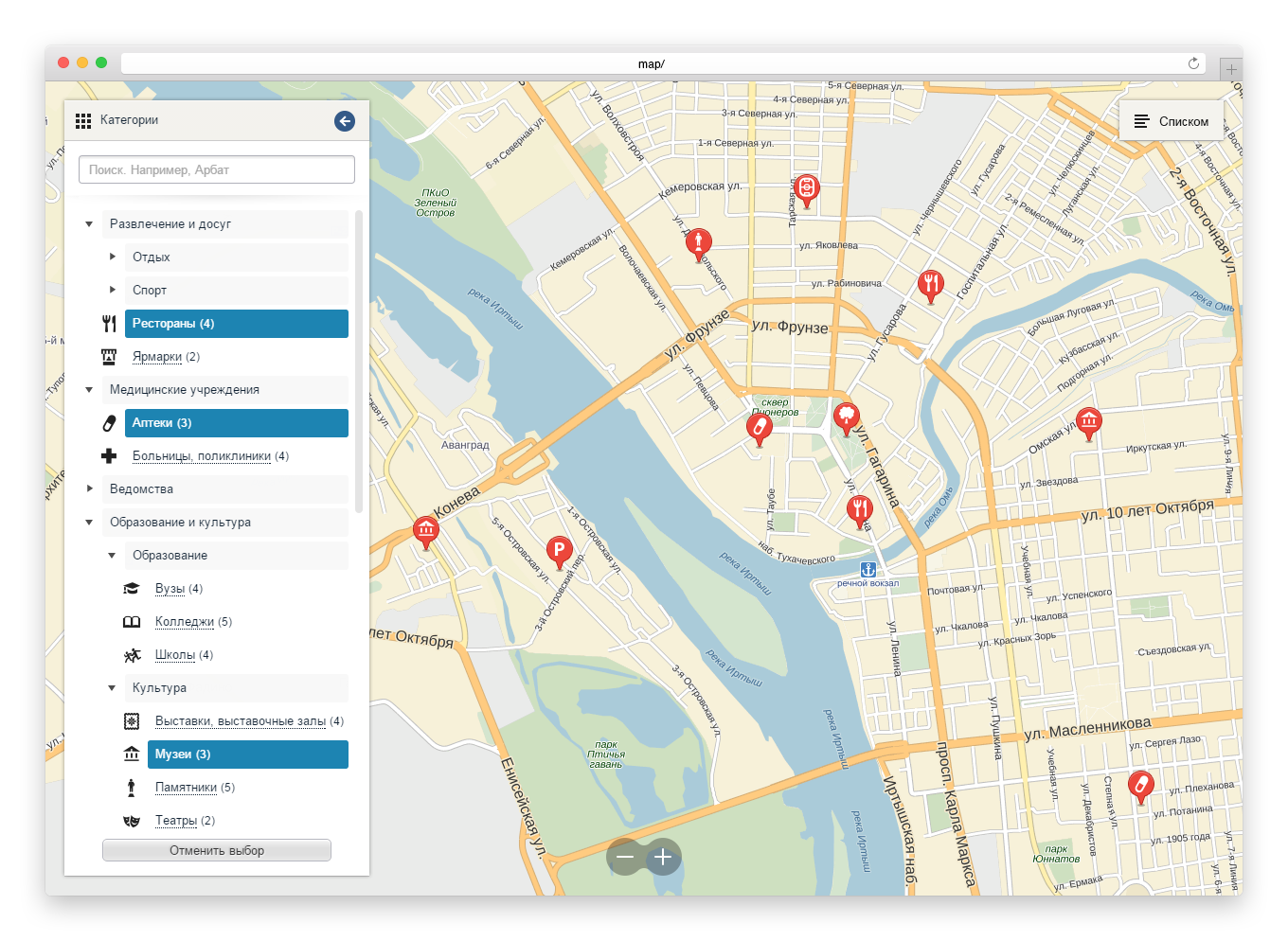Click the речной вокзал anchor icon

(x=868, y=569)
